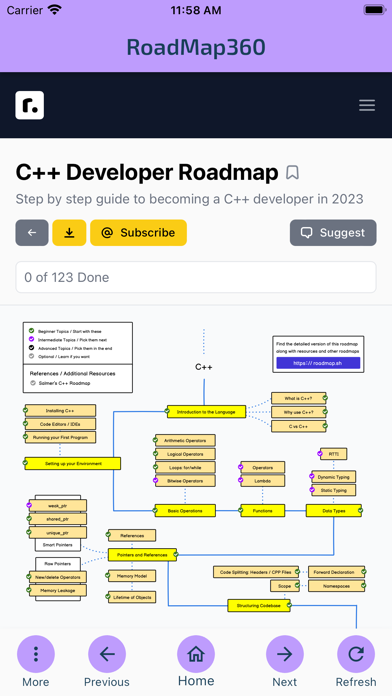Open the Memory Model topic
This screenshot has height=696, width=392.
(x=132, y=576)
